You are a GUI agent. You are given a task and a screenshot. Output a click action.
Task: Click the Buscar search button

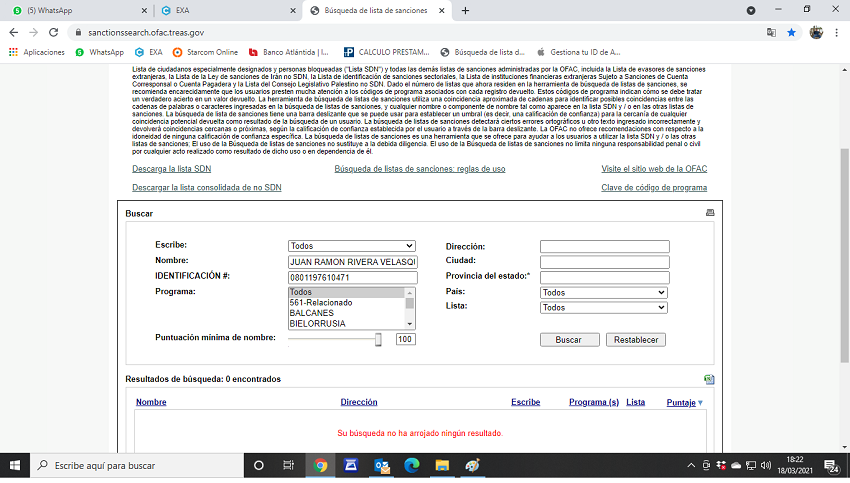tap(568, 340)
